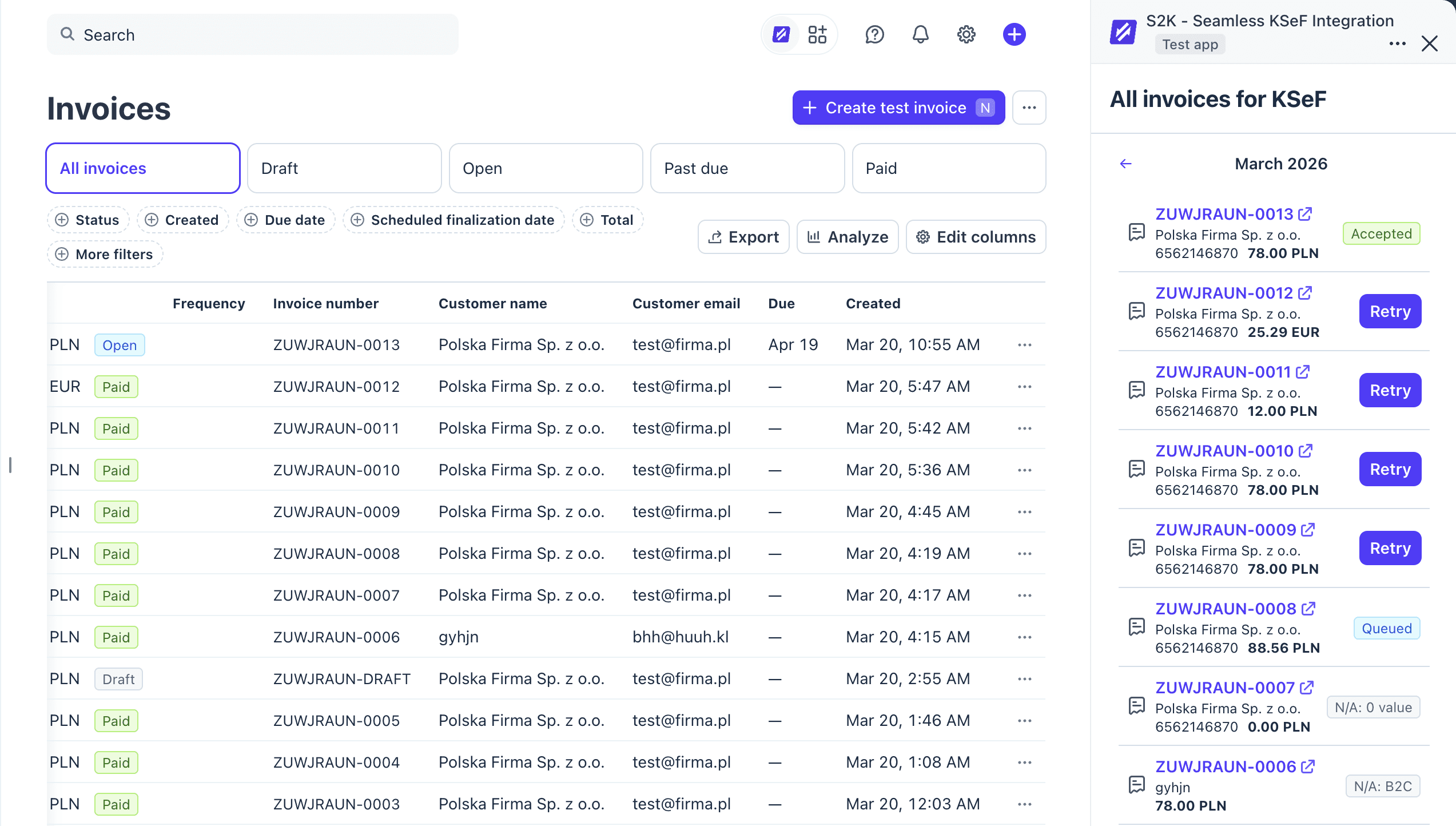Image resolution: width=1456 pixels, height=826 pixels.
Task: Go to previous month with back arrow
Action: click(x=1125, y=164)
